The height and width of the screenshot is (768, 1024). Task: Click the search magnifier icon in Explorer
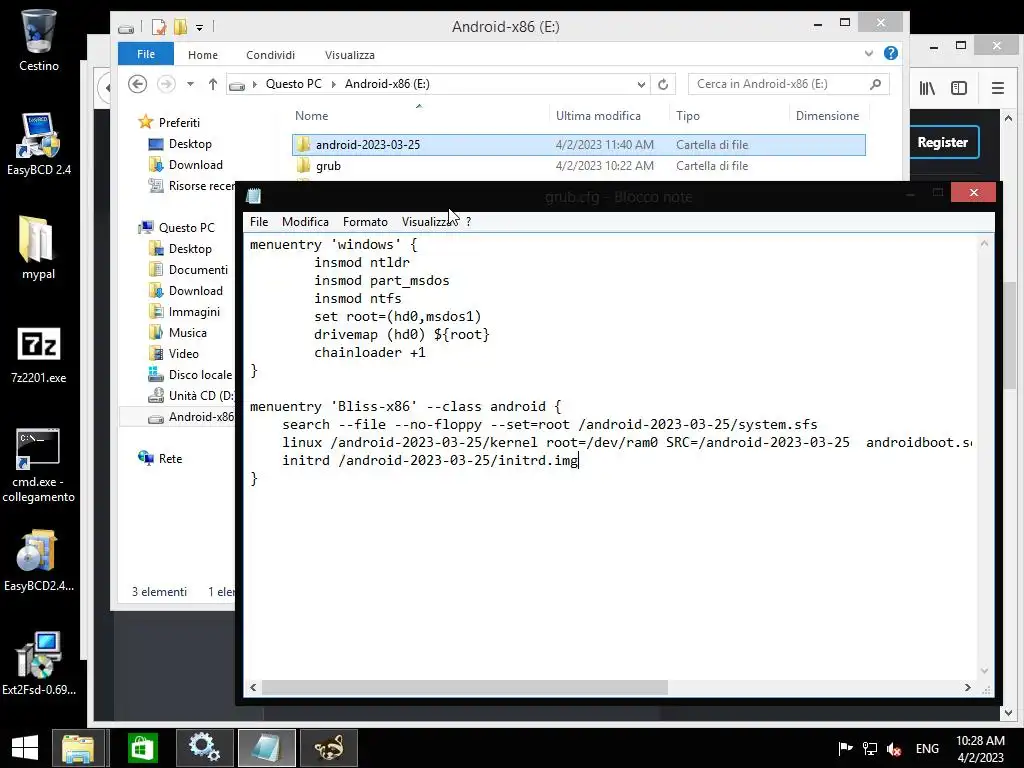point(875,84)
